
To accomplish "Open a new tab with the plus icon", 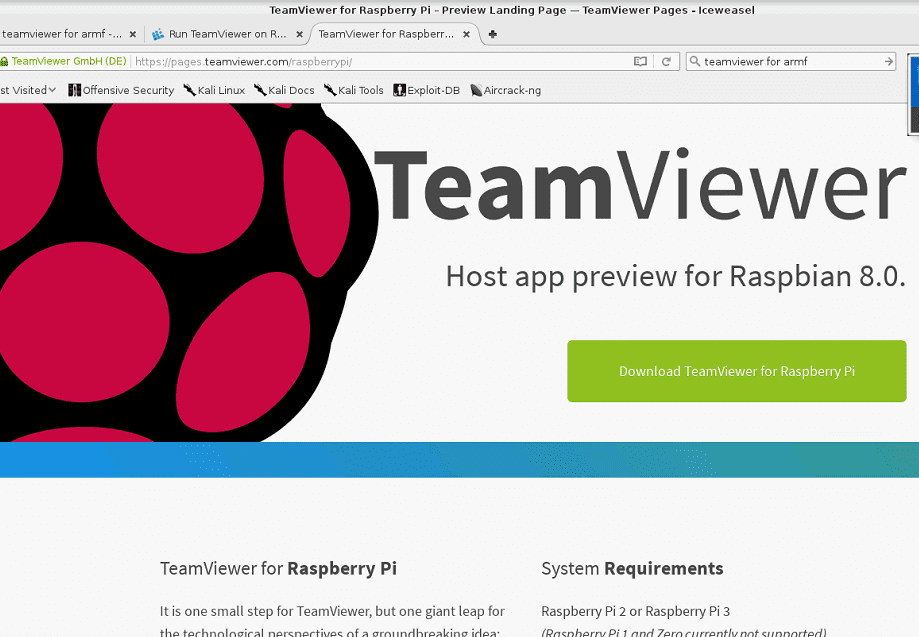I will click(492, 34).
